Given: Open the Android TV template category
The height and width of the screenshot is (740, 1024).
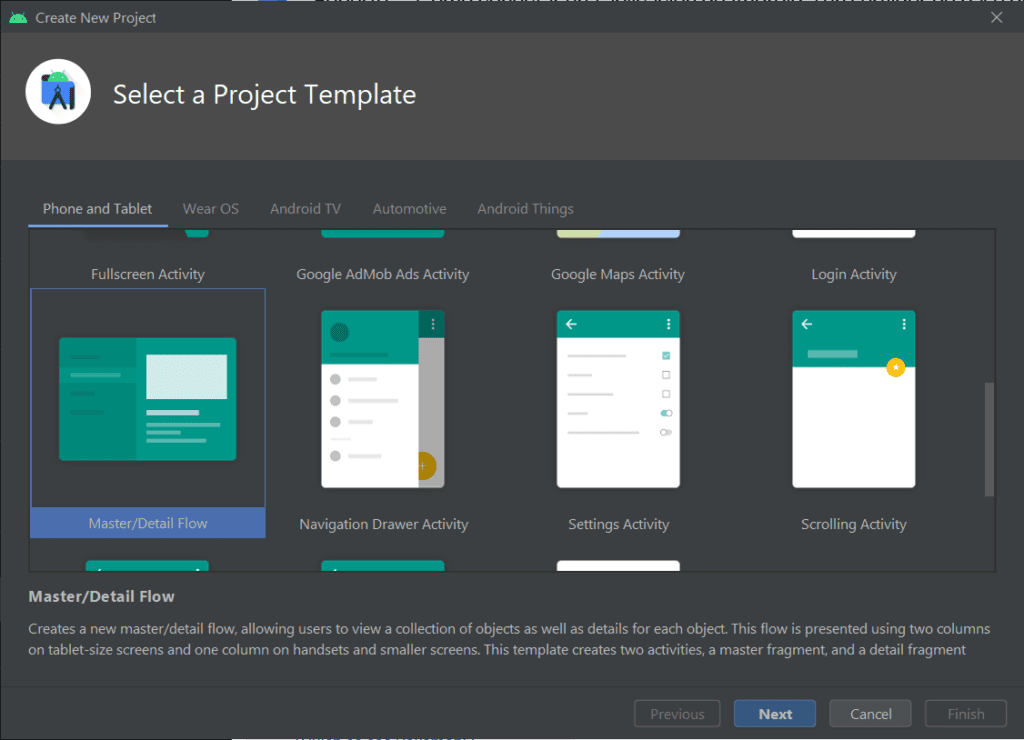Looking at the screenshot, I should point(305,208).
